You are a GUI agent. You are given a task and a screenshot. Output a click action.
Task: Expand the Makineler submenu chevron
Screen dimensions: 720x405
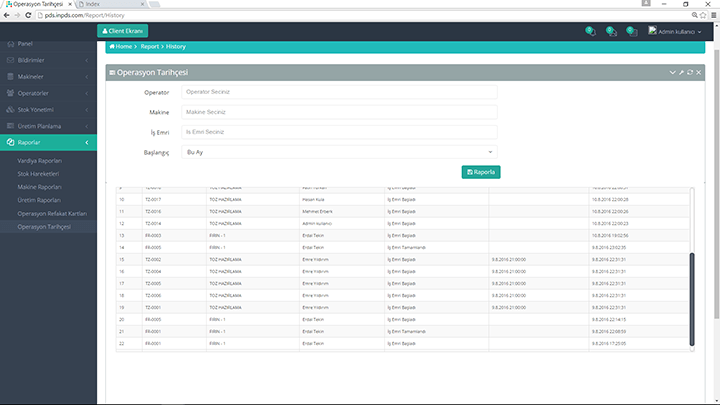(x=87, y=77)
